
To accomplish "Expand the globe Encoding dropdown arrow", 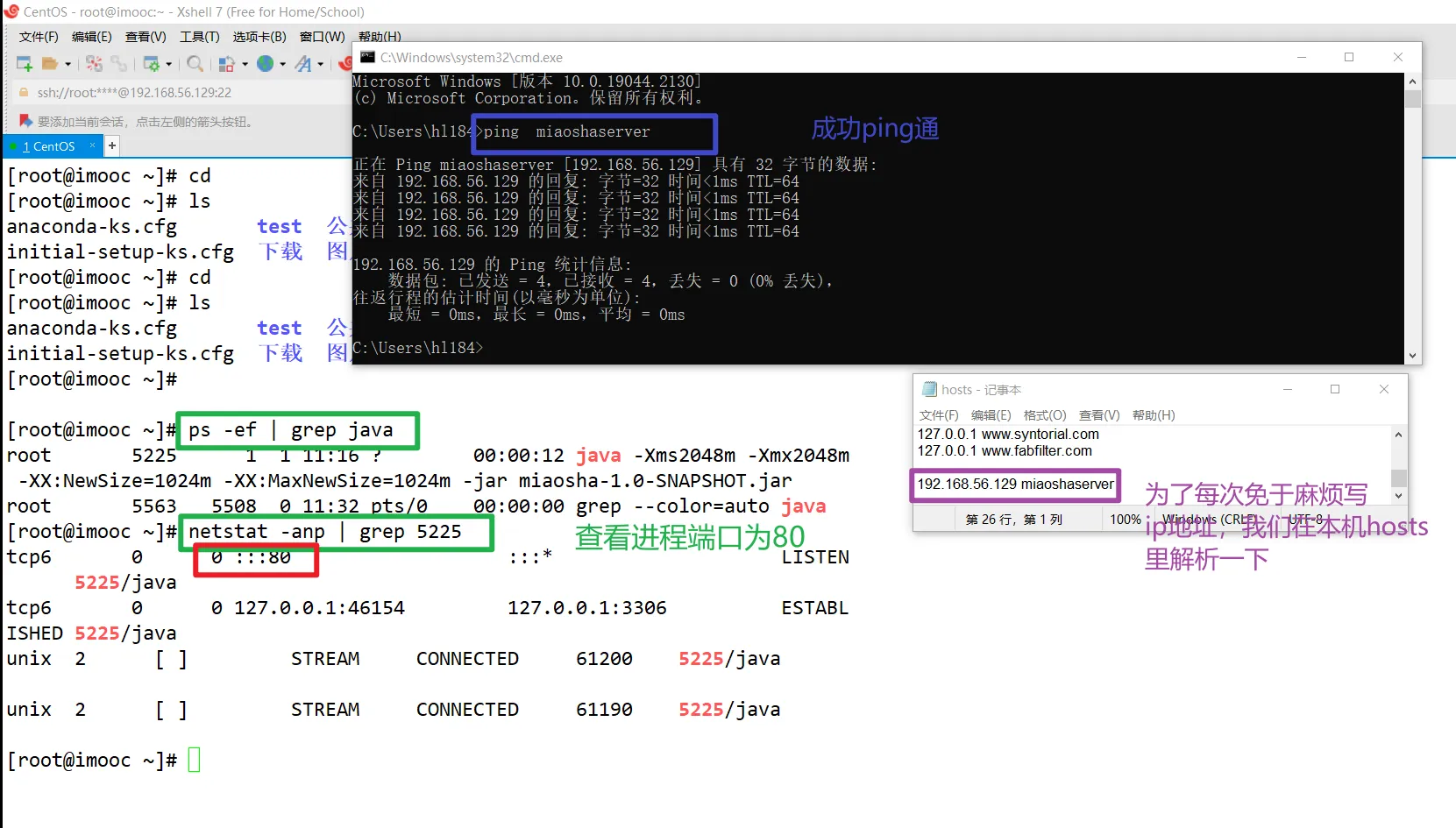I will [x=282, y=64].
